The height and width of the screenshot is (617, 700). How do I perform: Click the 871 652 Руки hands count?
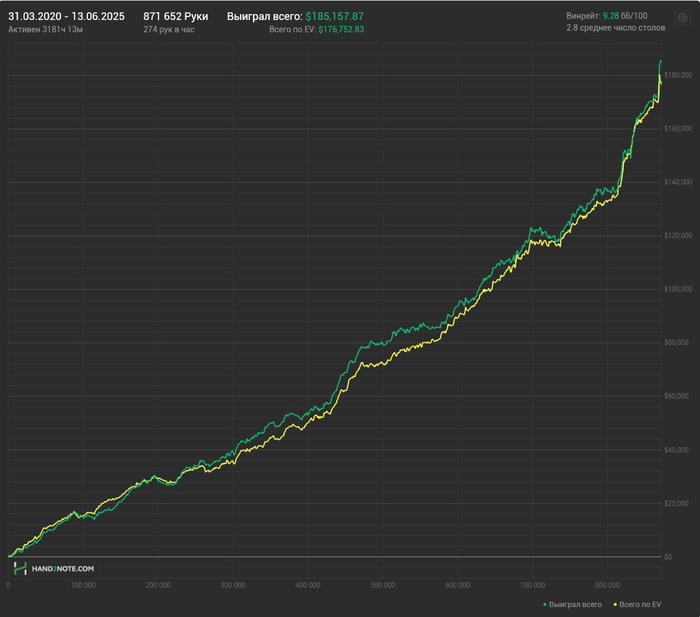[175, 17]
